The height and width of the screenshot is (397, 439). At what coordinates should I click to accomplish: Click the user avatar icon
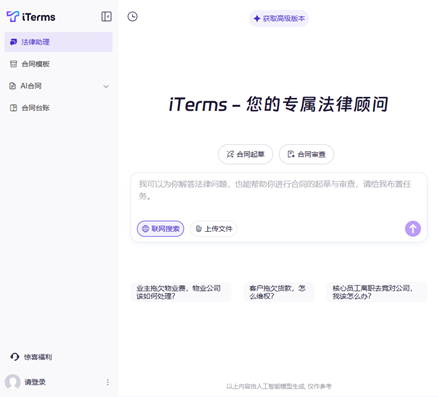tap(13, 382)
